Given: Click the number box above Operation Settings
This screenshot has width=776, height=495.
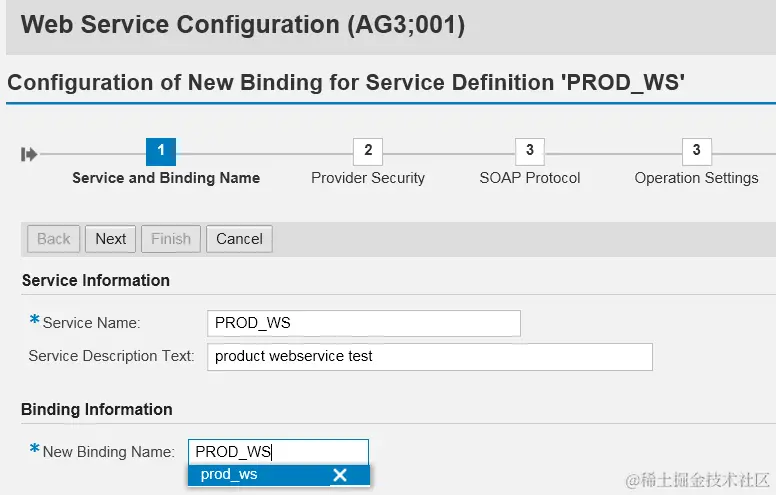Looking at the screenshot, I should click(x=696, y=151).
